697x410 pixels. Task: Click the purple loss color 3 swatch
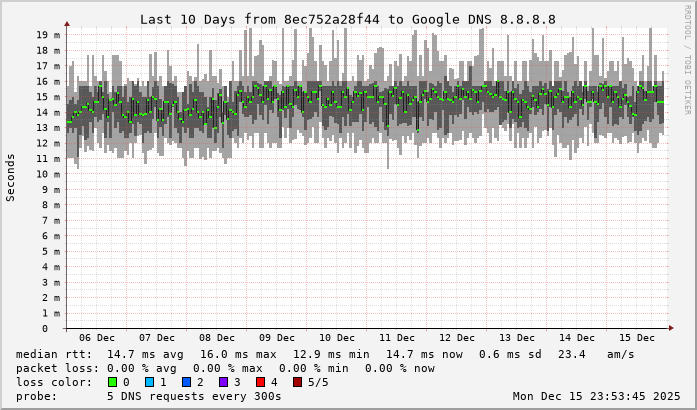tap(223, 382)
